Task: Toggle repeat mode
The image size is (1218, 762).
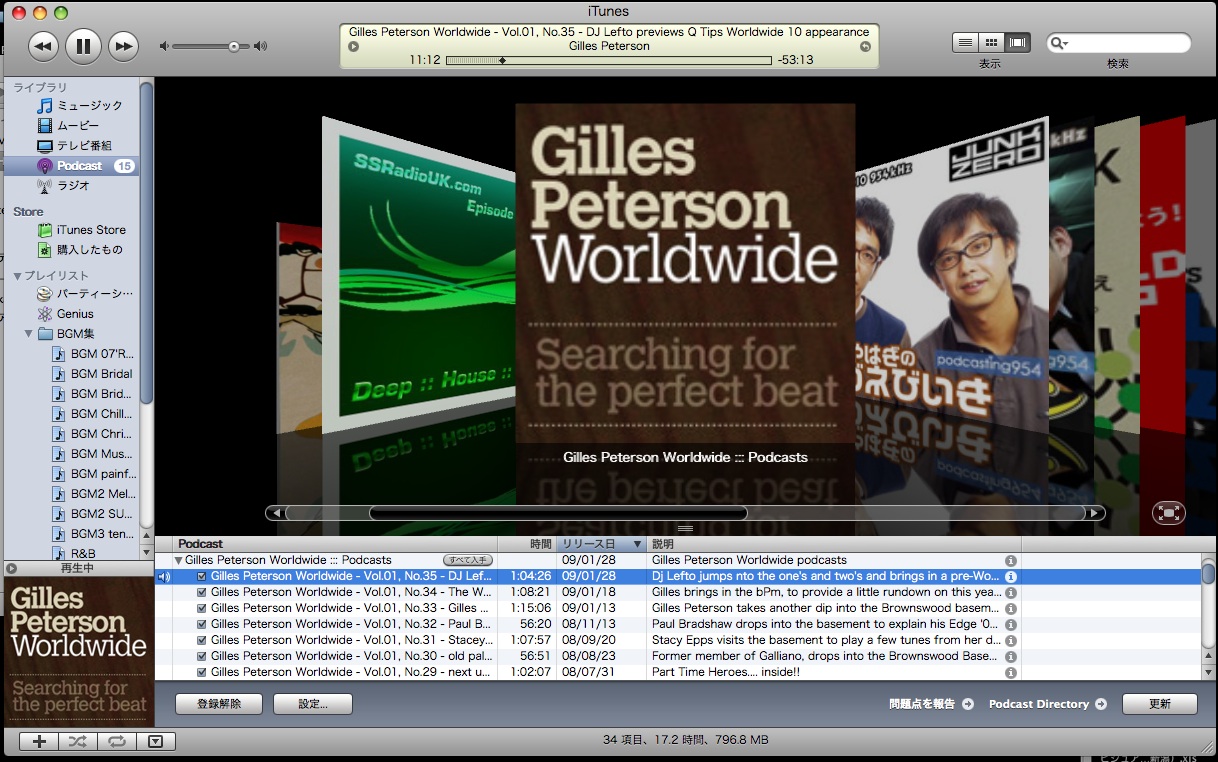Action: tap(117, 741)
